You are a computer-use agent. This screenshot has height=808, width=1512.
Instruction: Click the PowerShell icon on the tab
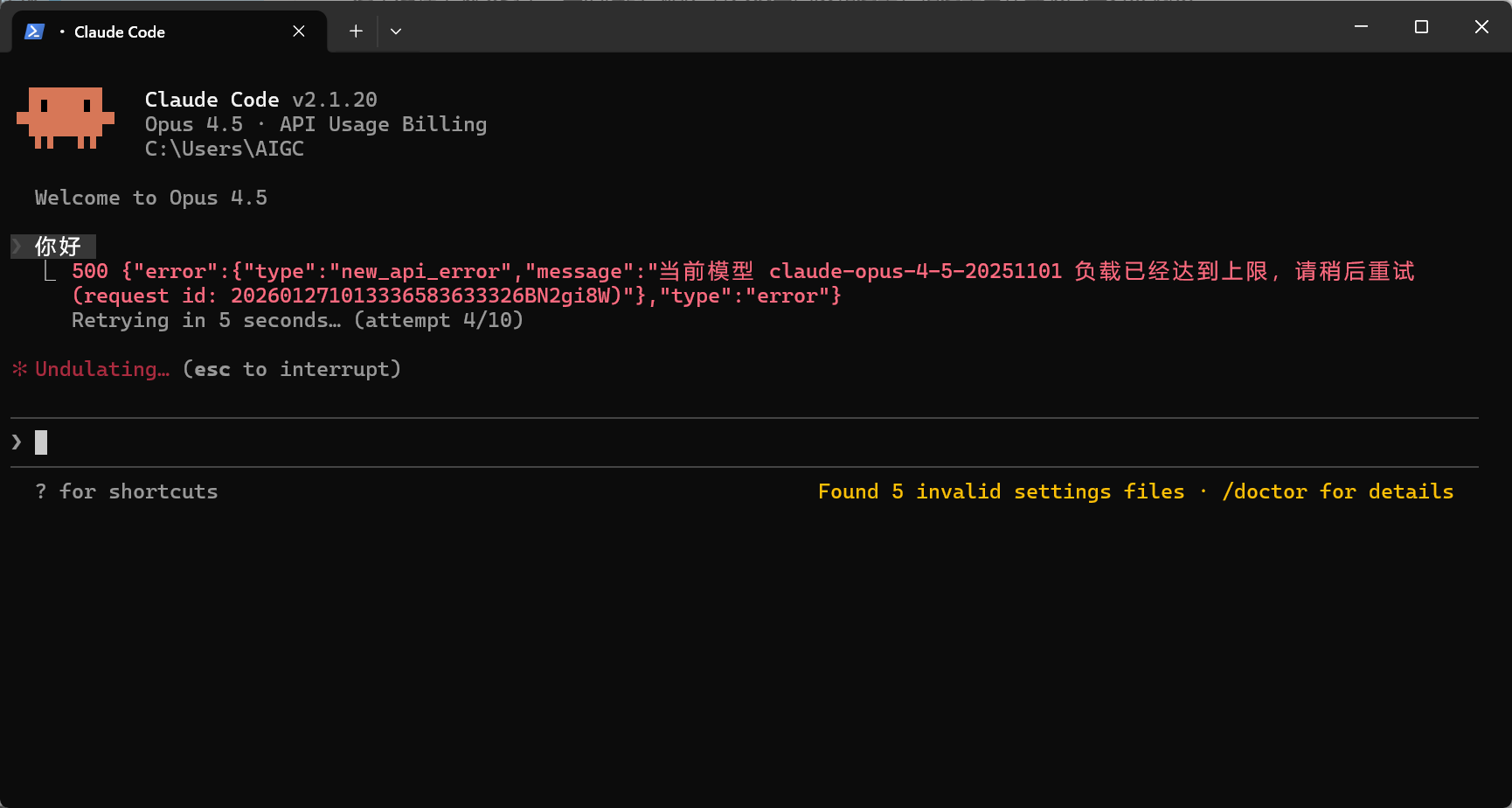tap(34, 31)
